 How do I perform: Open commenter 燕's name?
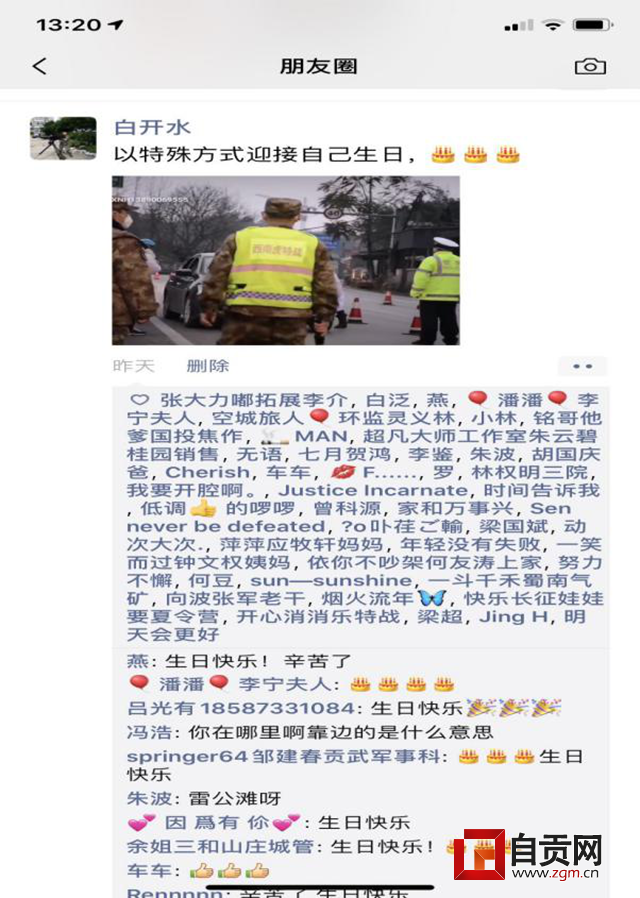tap(137, 661)
